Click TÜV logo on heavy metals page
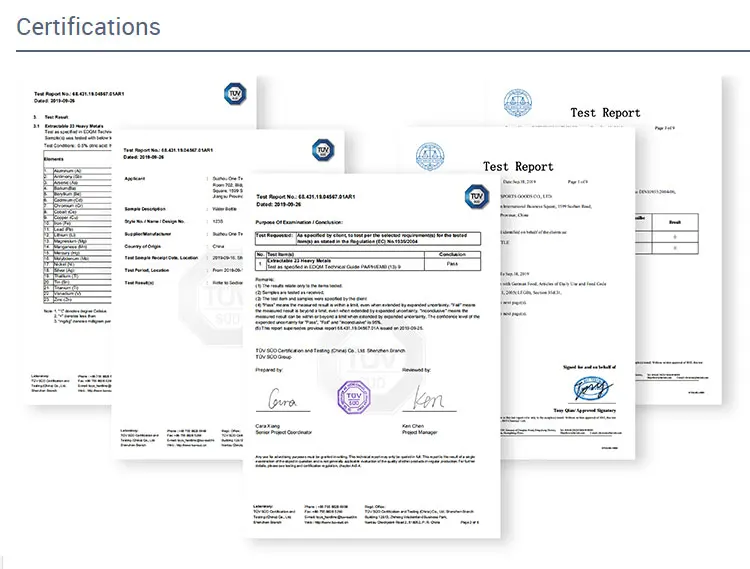Screen dimensions: 750x569 click(x=235, y=94)
